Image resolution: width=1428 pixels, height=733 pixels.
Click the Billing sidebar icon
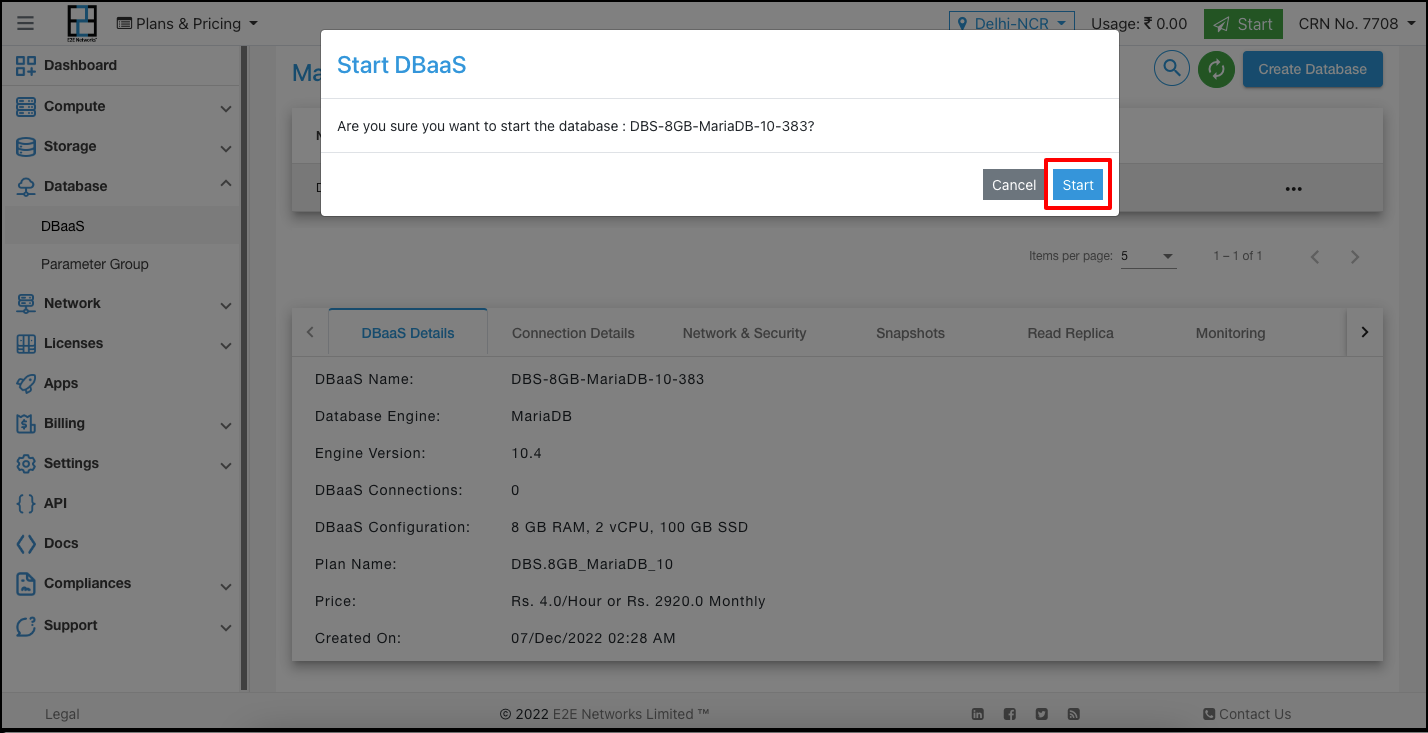pos(26,423)
